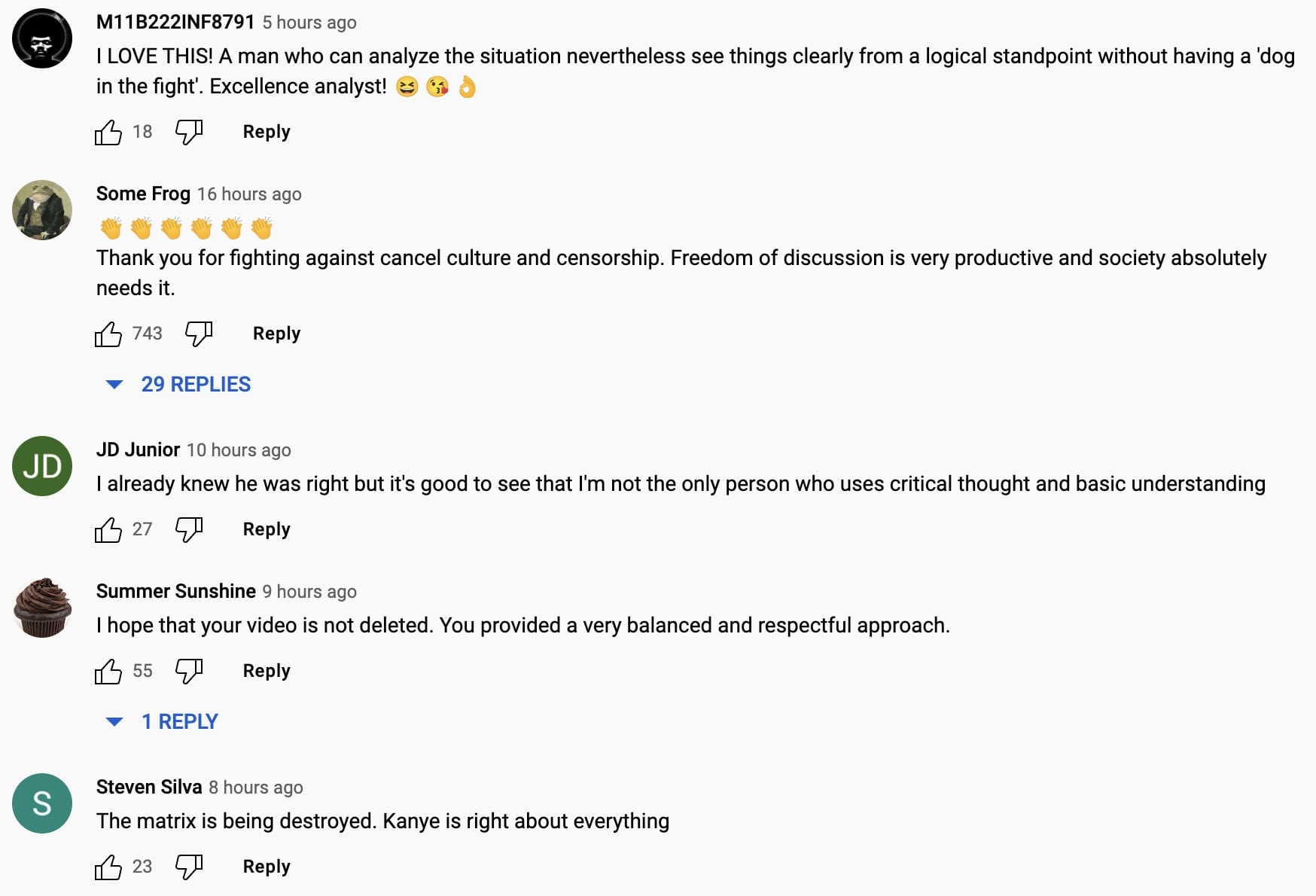
Task: Reply to Summer Sunshine's comment
Action: coord(267,671)
